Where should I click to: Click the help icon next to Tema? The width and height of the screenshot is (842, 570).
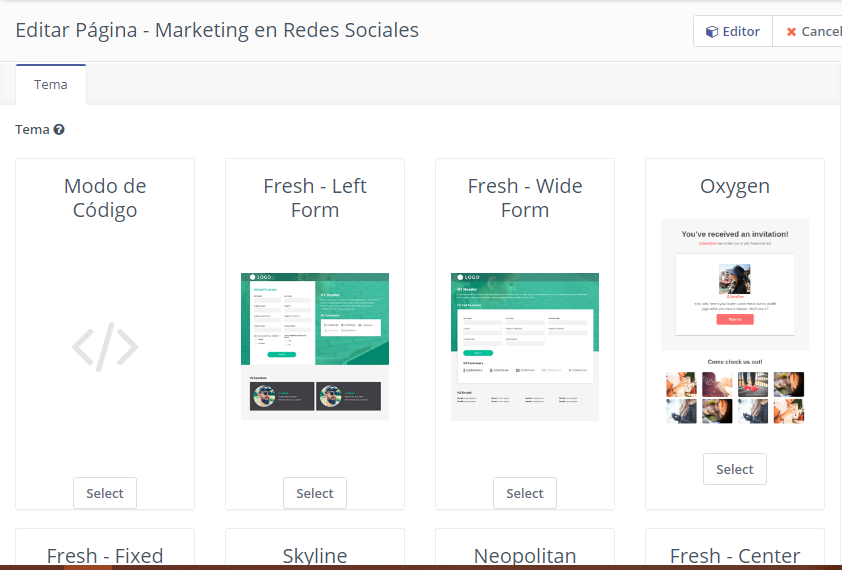[59, 130]
